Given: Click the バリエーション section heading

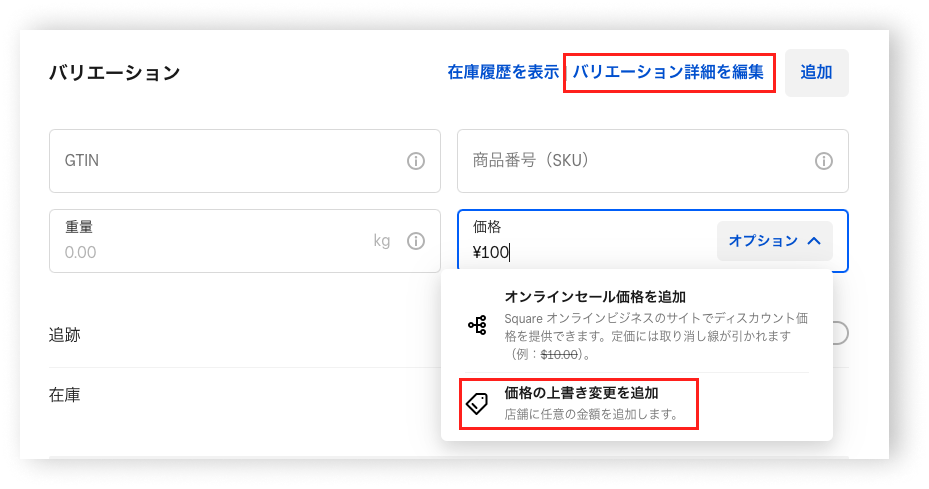Looking at the screenshot, I should point(114,72).
